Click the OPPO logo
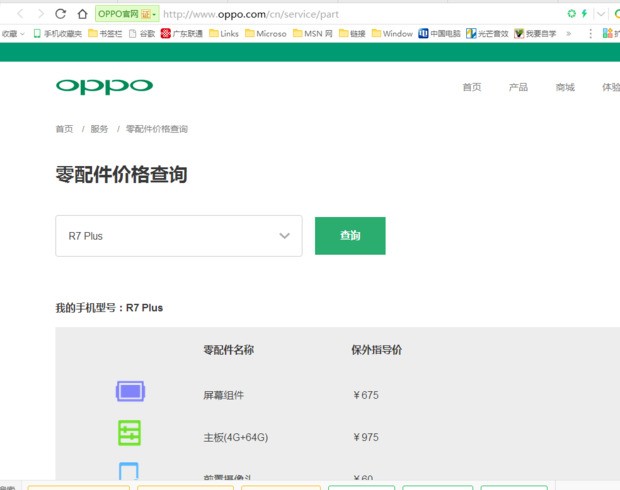Viewport: 620px width, 490px height. (104, 87)
